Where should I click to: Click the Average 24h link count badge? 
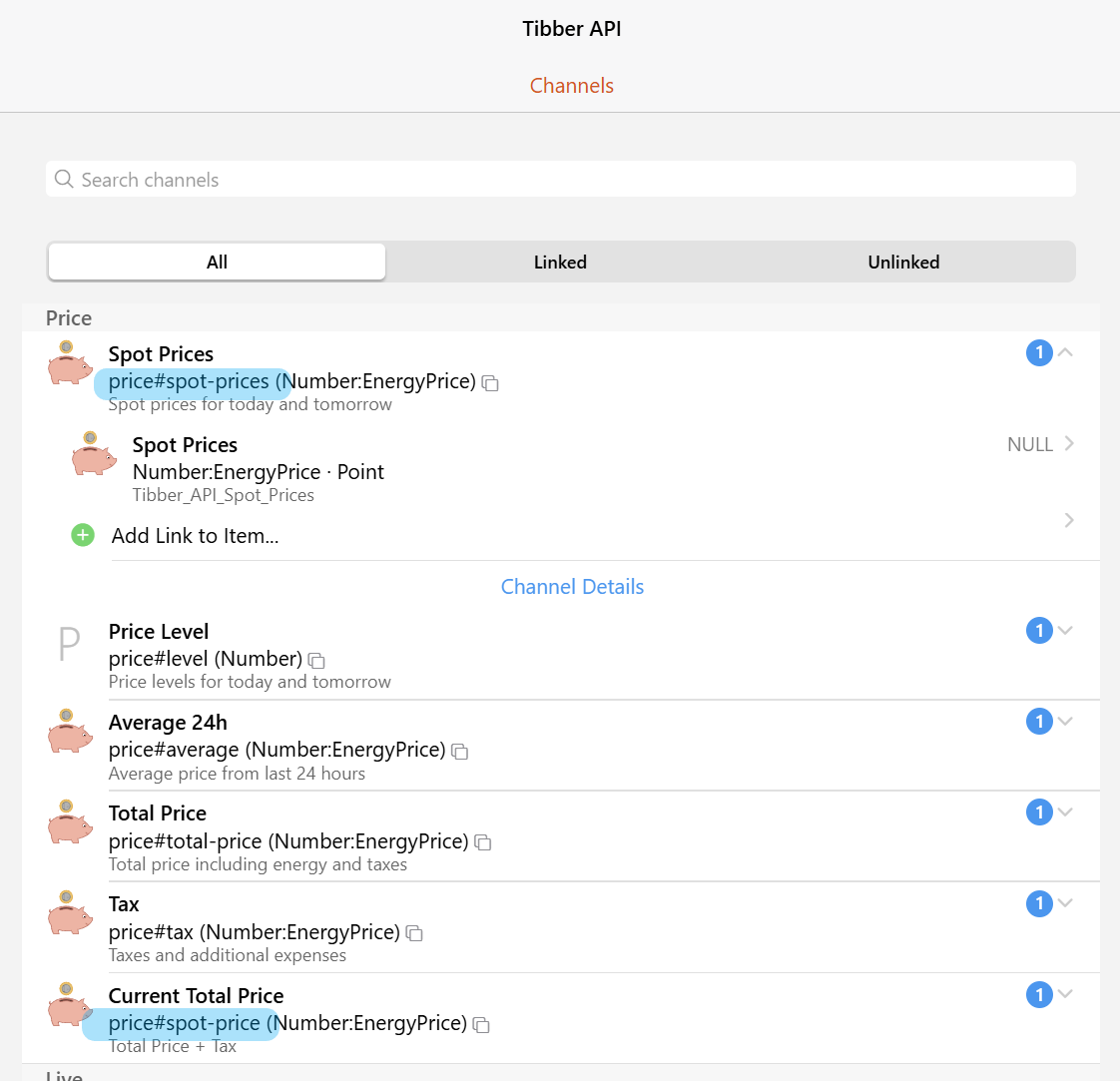tap(1039, 721)
